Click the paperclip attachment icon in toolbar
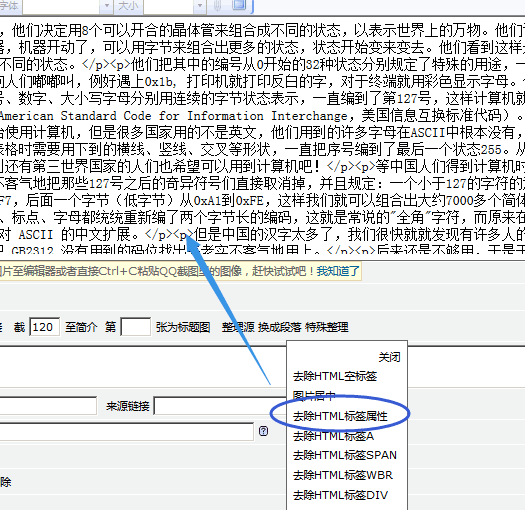Screen dimensions: 525x510 [217, 6]
